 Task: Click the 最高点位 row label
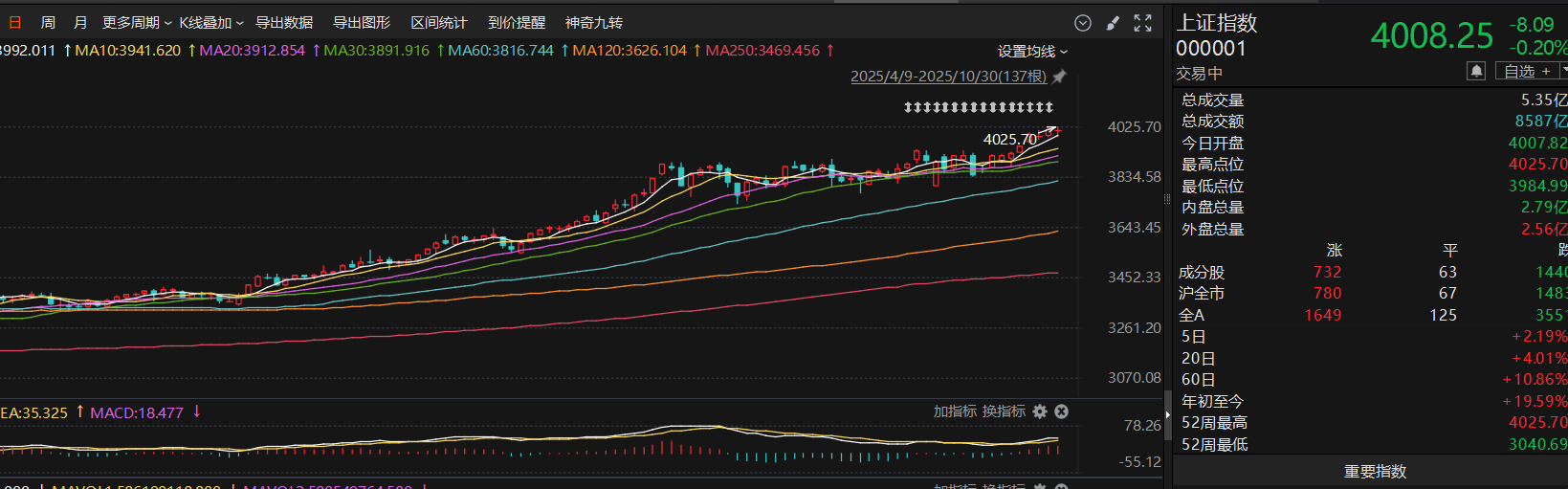point(1212,165)
